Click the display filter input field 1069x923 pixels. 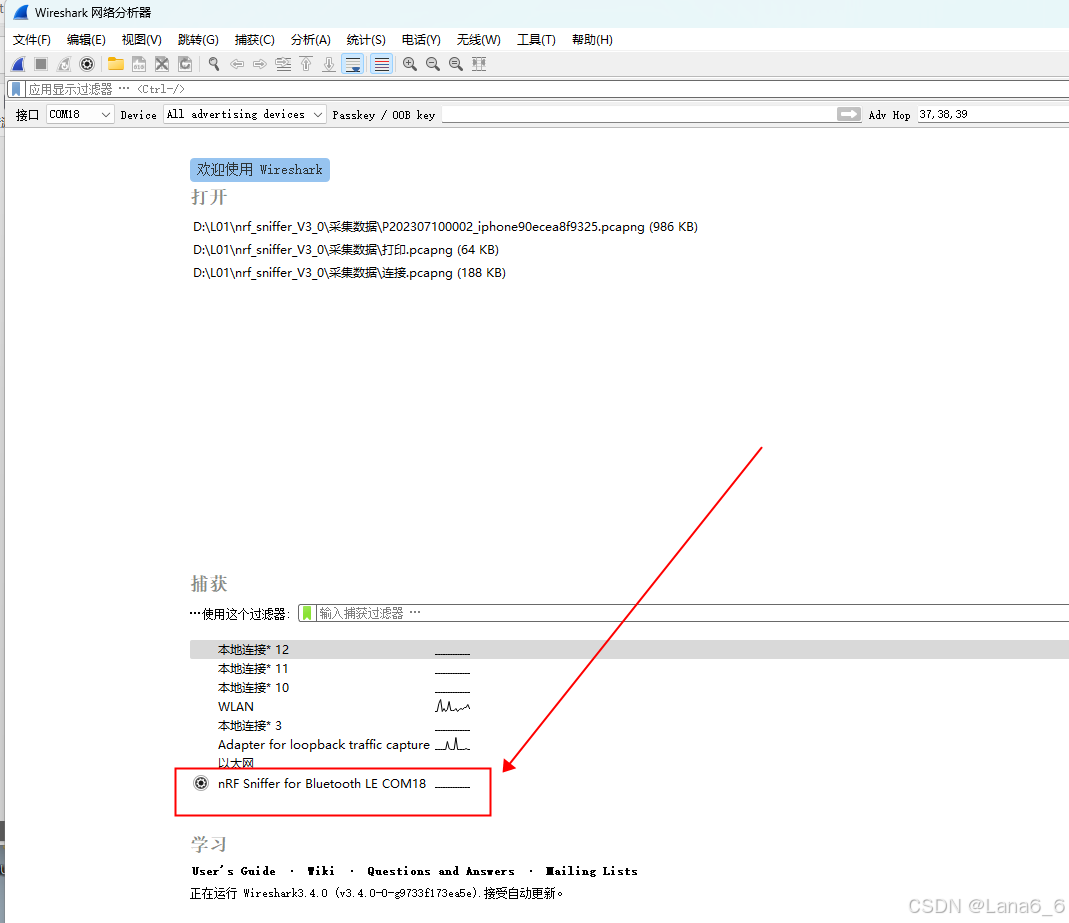click(x=547, y=89)
